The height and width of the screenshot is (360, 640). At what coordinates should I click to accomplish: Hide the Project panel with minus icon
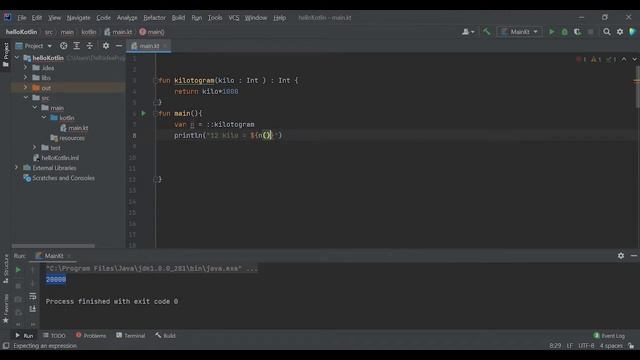(x=119, y=46)
